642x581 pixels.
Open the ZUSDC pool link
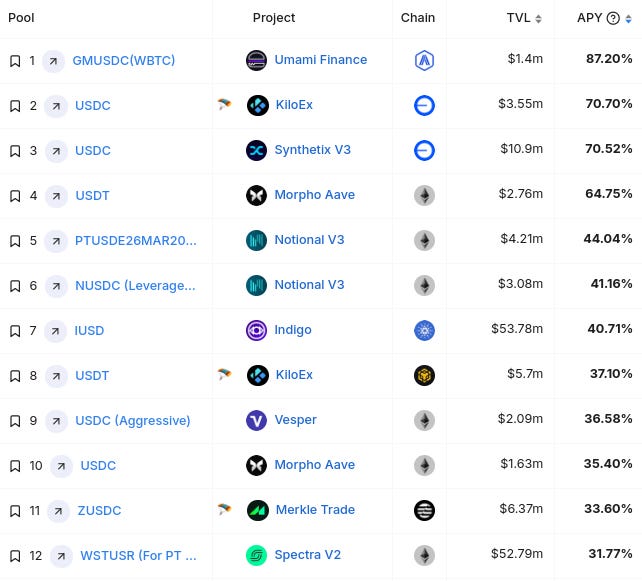click(99, 511)
